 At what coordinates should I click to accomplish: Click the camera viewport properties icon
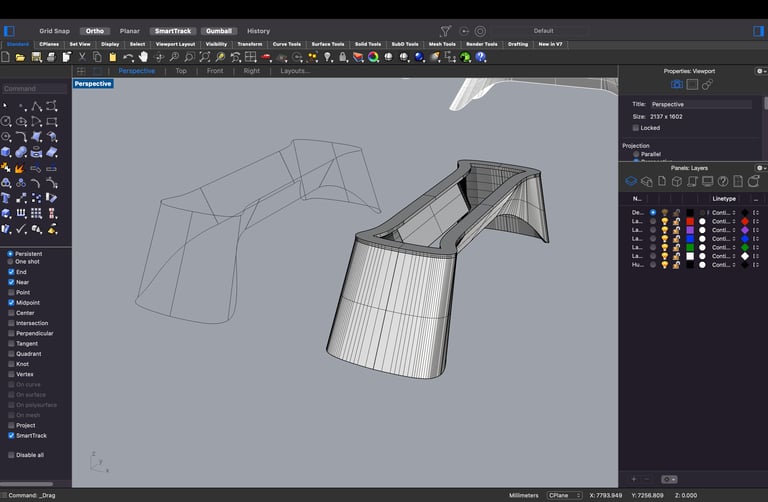676,85
